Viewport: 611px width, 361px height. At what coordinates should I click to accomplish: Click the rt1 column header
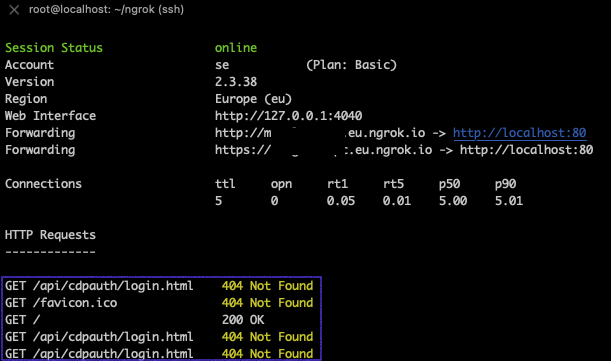337,184
